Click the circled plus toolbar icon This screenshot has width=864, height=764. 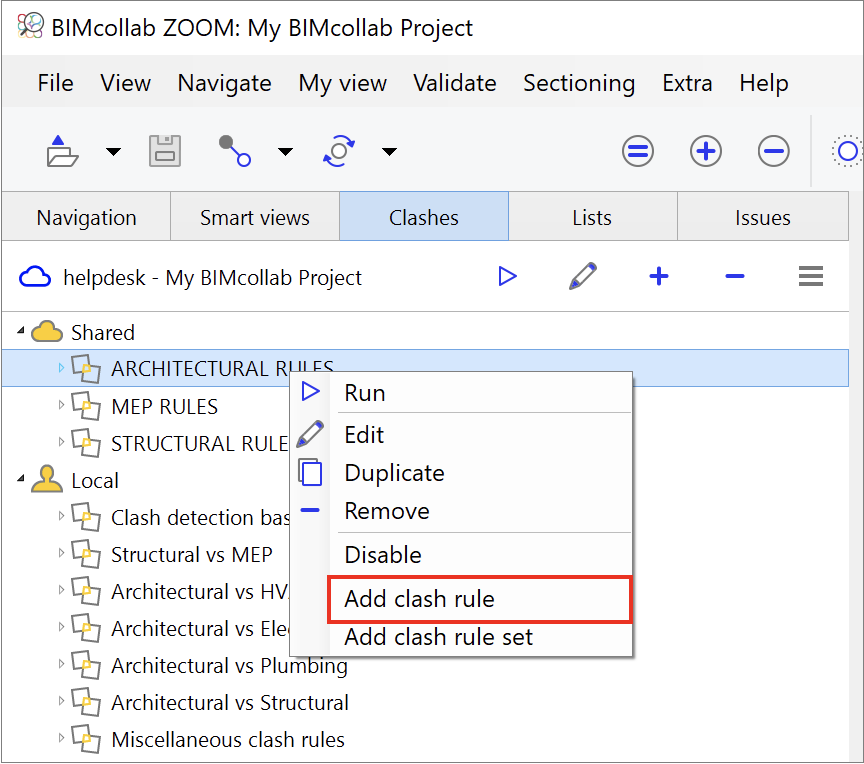pyautogui.click(x=705, y=151)
